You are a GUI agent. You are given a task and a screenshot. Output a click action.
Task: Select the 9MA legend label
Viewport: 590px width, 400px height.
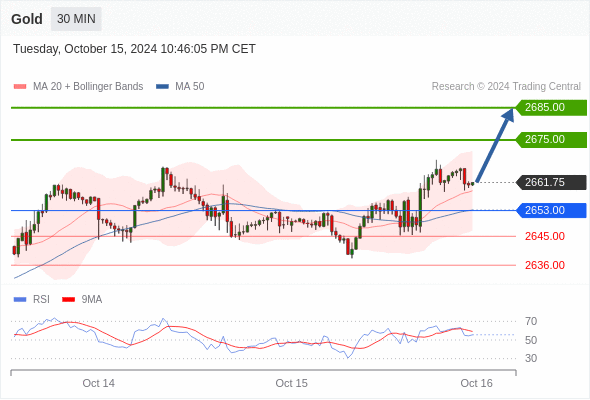point(92,300)
